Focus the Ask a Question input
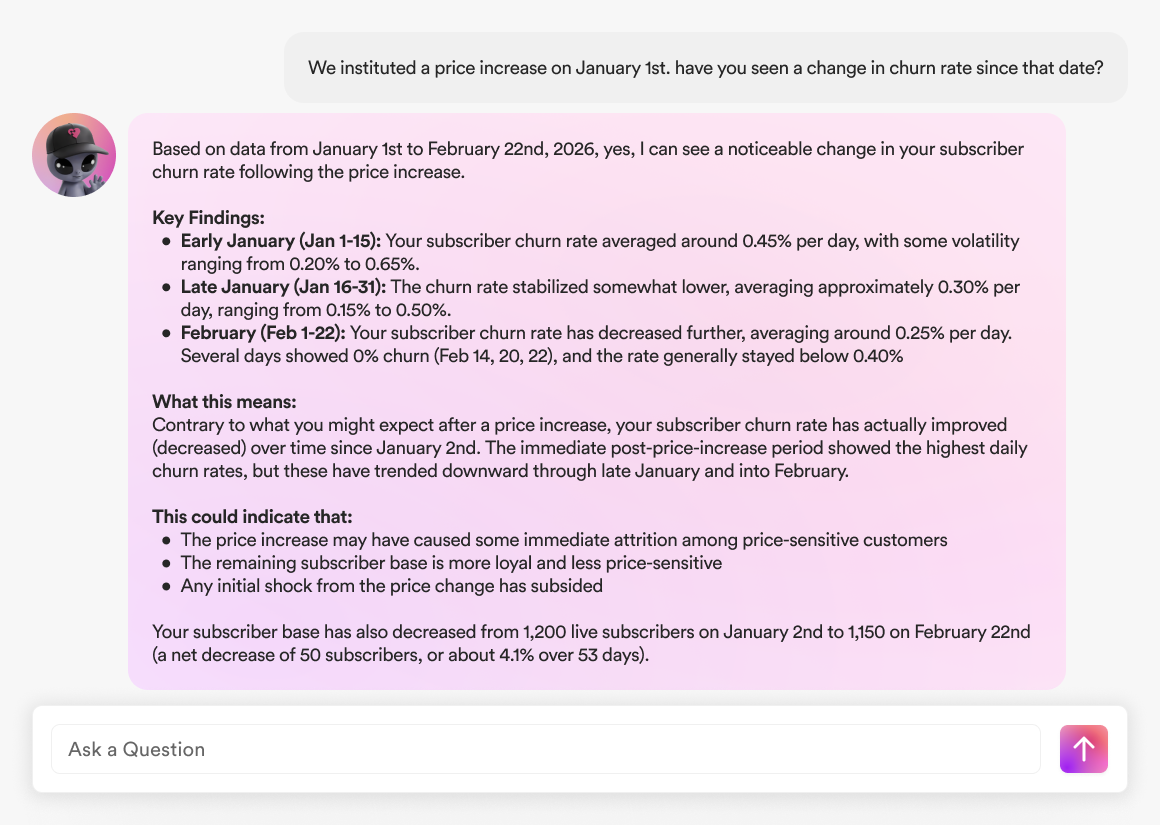This screenshot has height=825, width=1160. [x=546, y=749]
